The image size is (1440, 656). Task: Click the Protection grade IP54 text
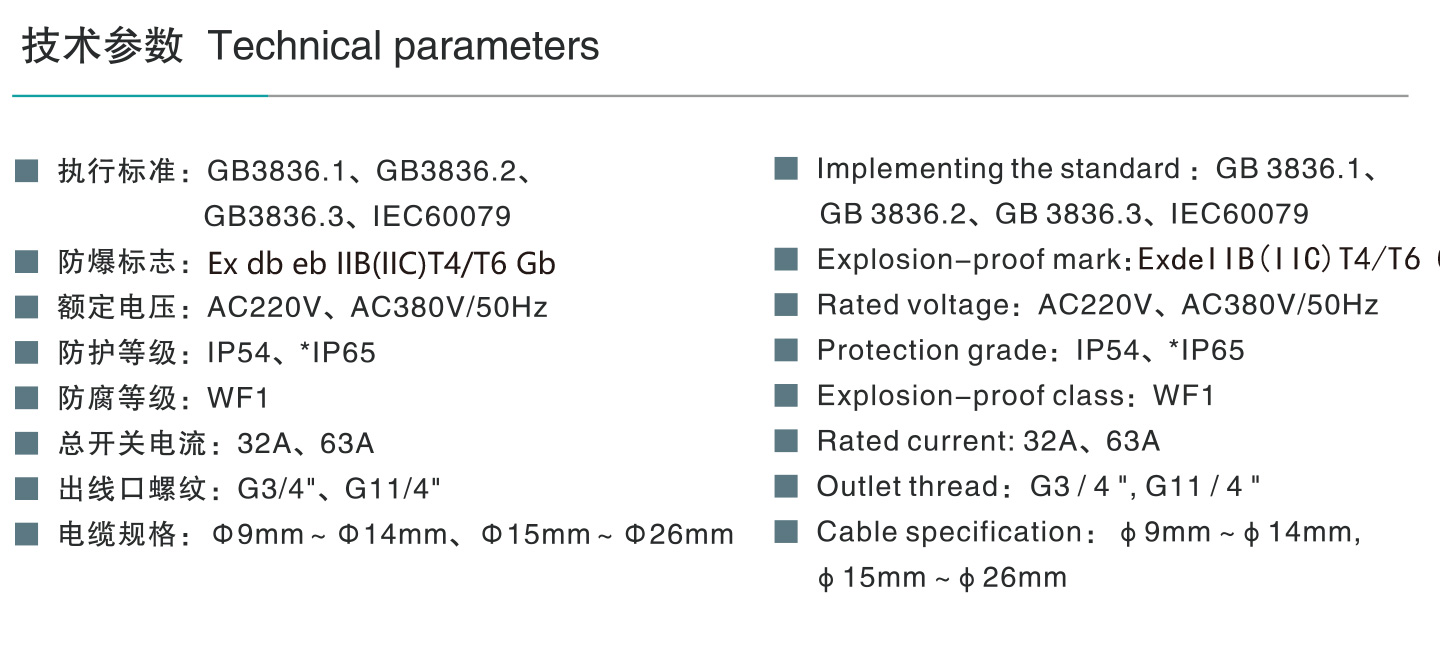(1030, 350)
